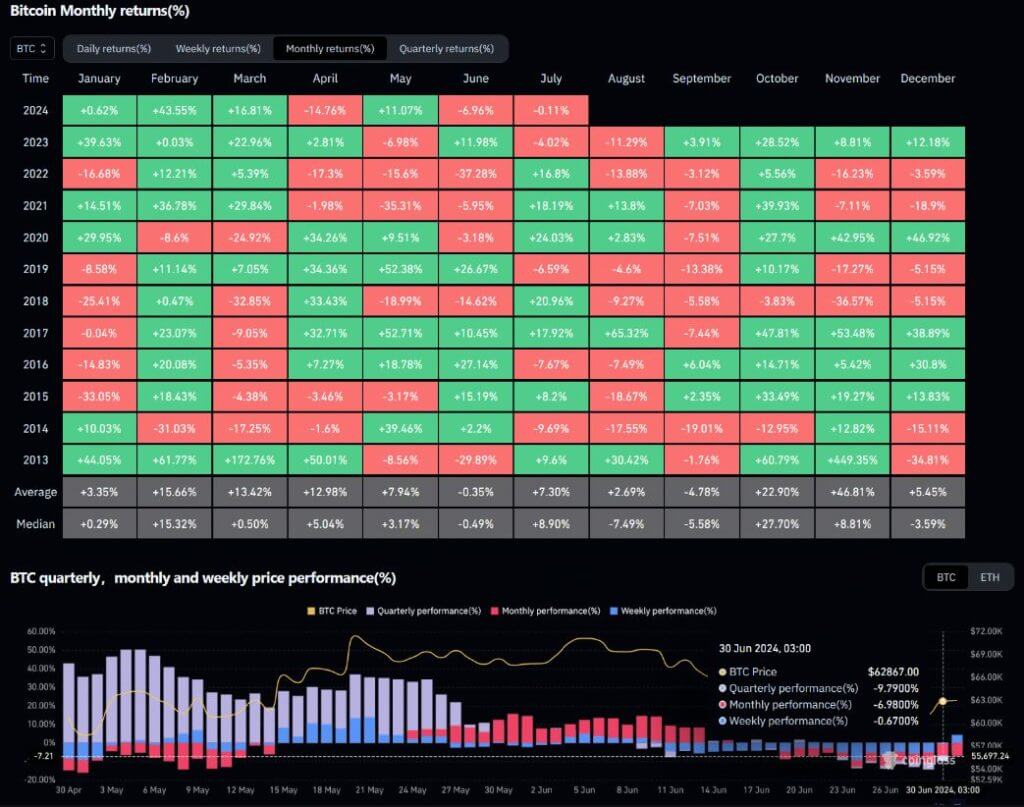1024x807 pixels.
Task: Click the January column header
Action: (99, 78)
